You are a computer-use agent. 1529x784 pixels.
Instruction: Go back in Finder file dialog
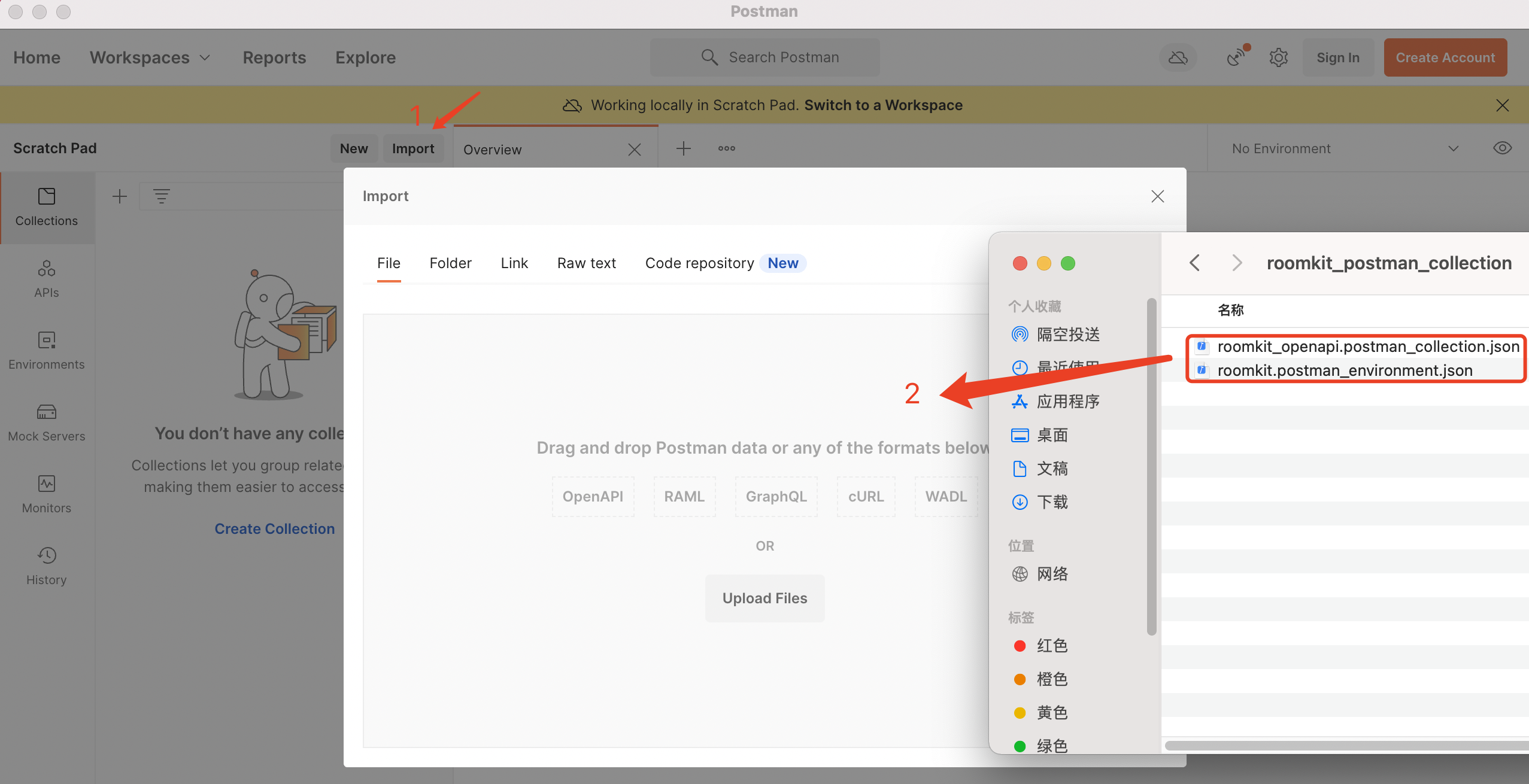coord(1194,263)
